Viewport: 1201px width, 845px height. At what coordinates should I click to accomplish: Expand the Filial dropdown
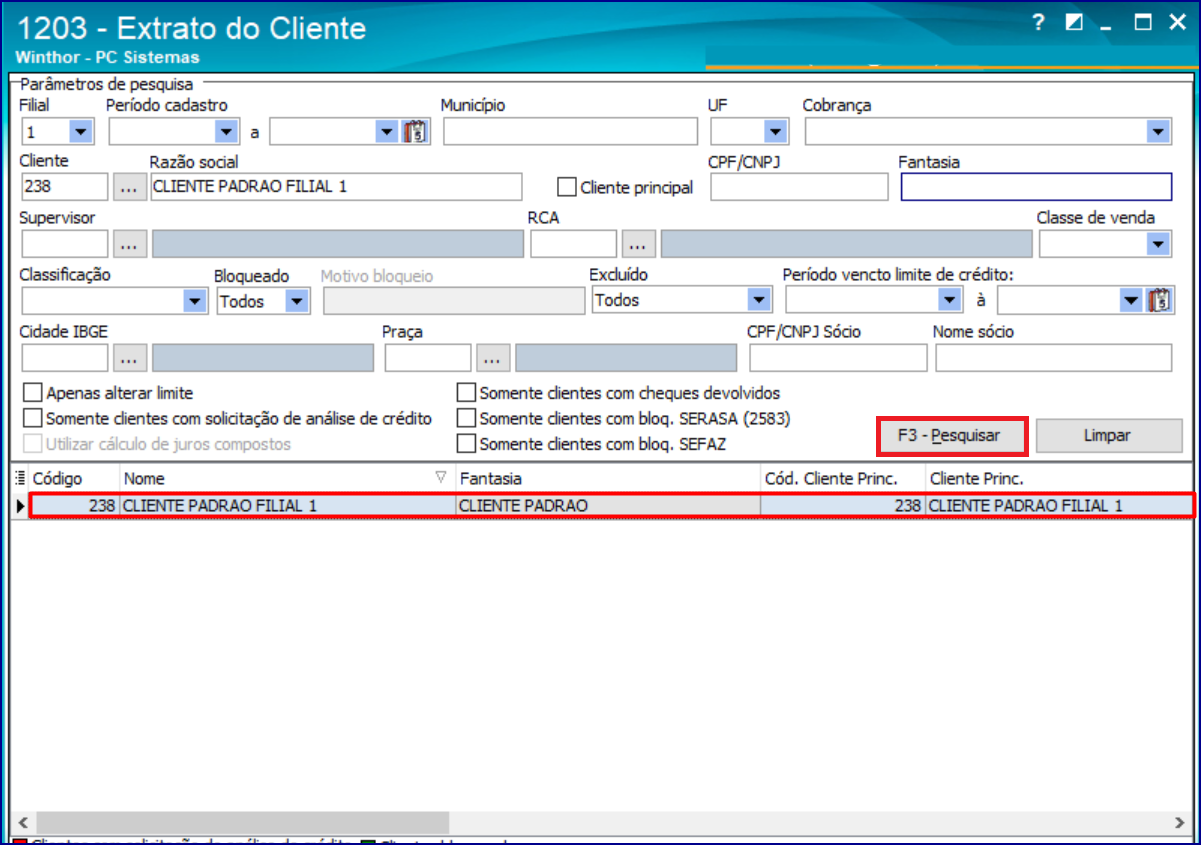pos(81,132)
